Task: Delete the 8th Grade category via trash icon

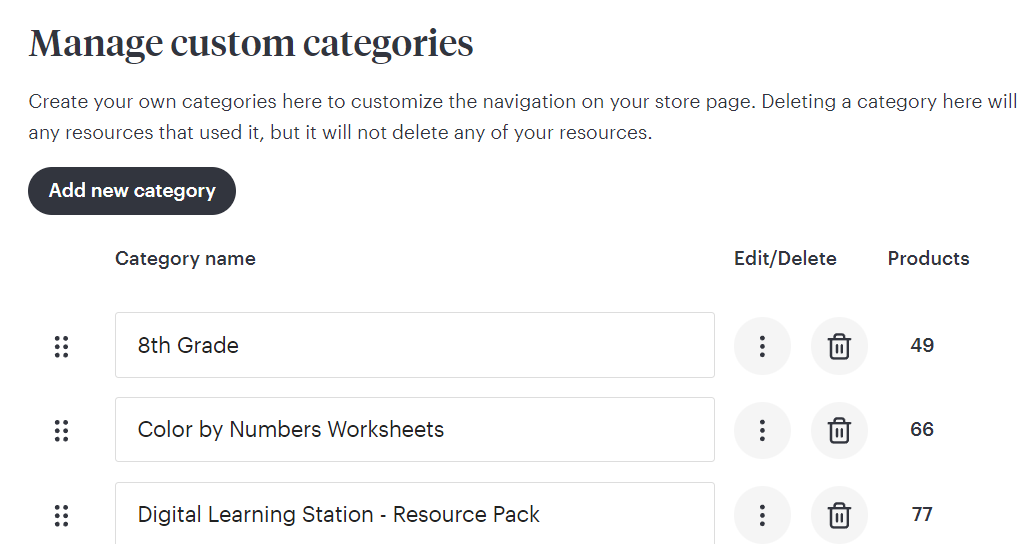Action: pos(839,346)
